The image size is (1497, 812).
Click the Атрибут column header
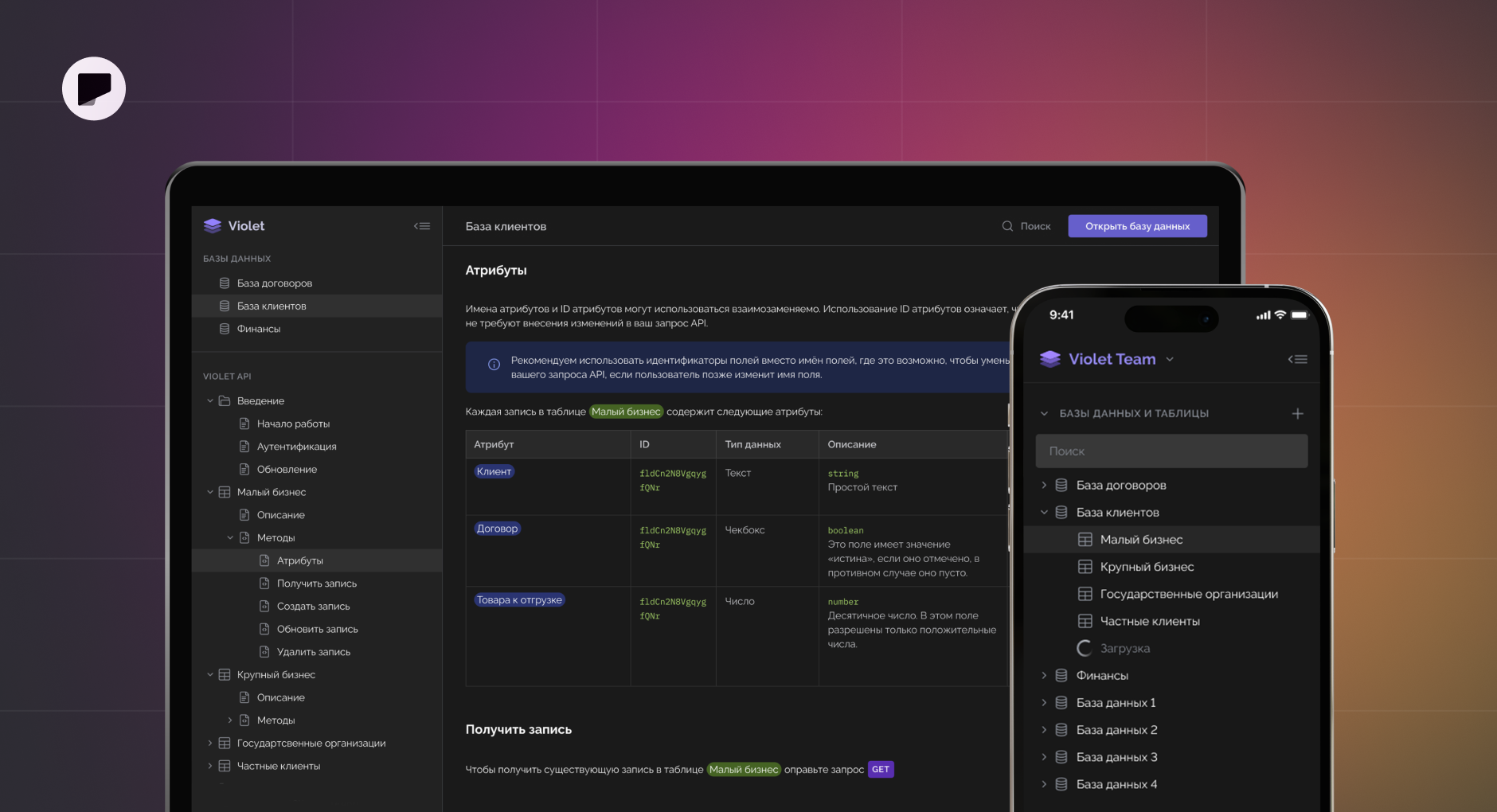point(494,444)
